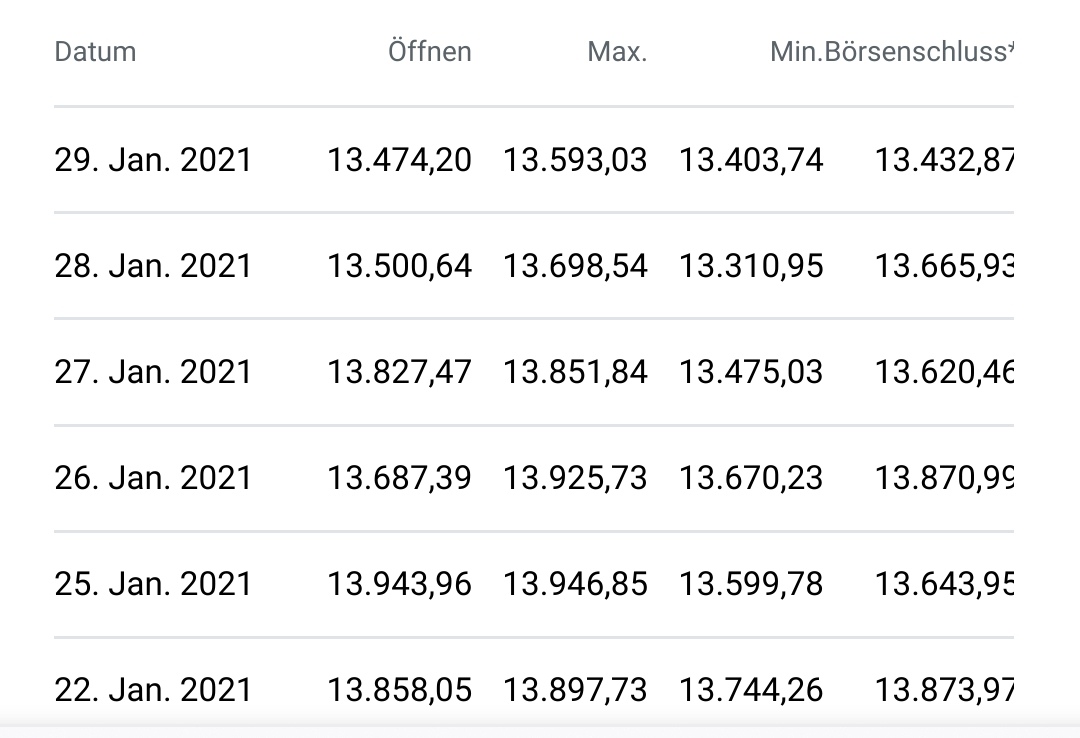
Task: Click the minimum value 13.403,74
Action: 751,160
